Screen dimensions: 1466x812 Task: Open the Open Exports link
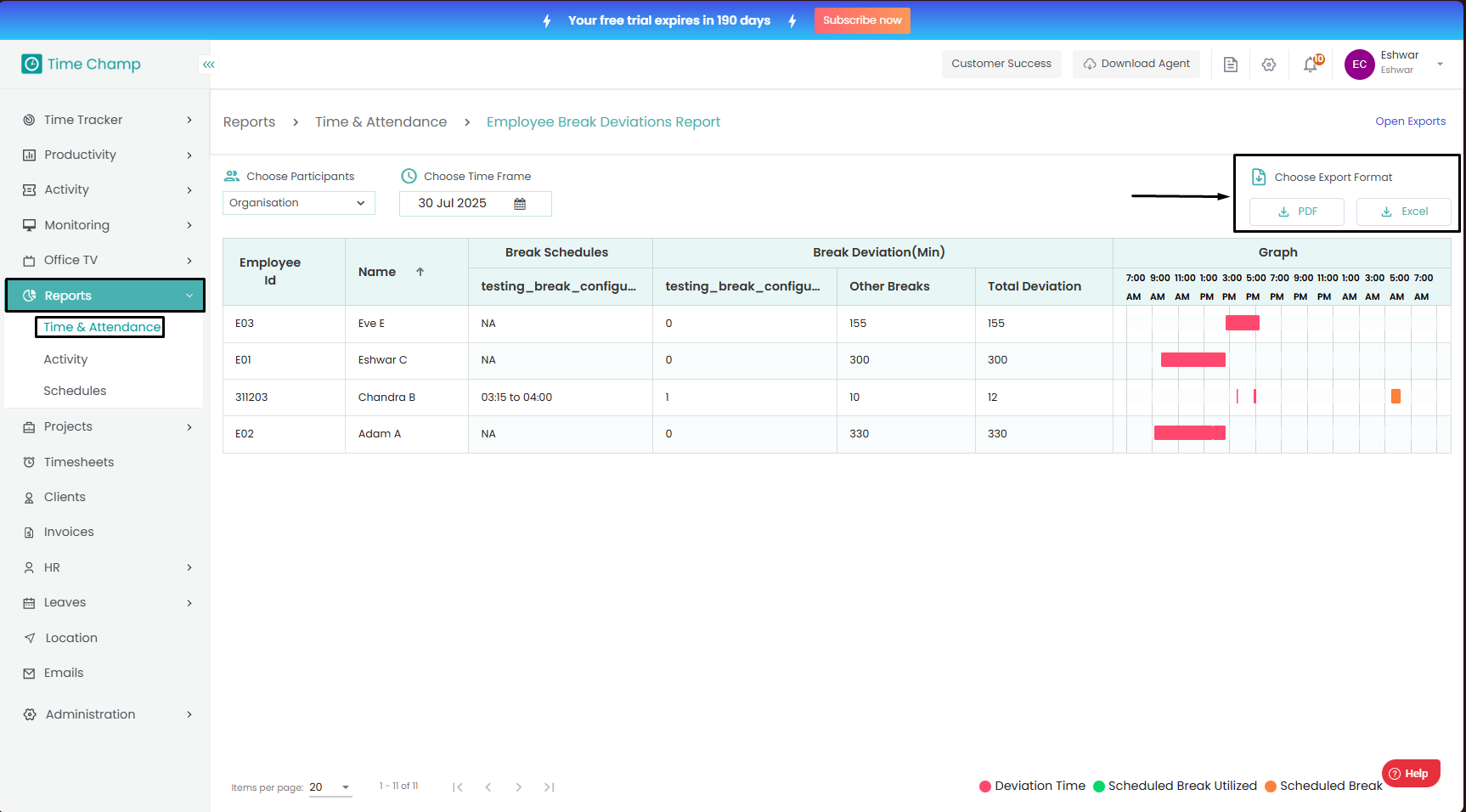point(1410,121)
